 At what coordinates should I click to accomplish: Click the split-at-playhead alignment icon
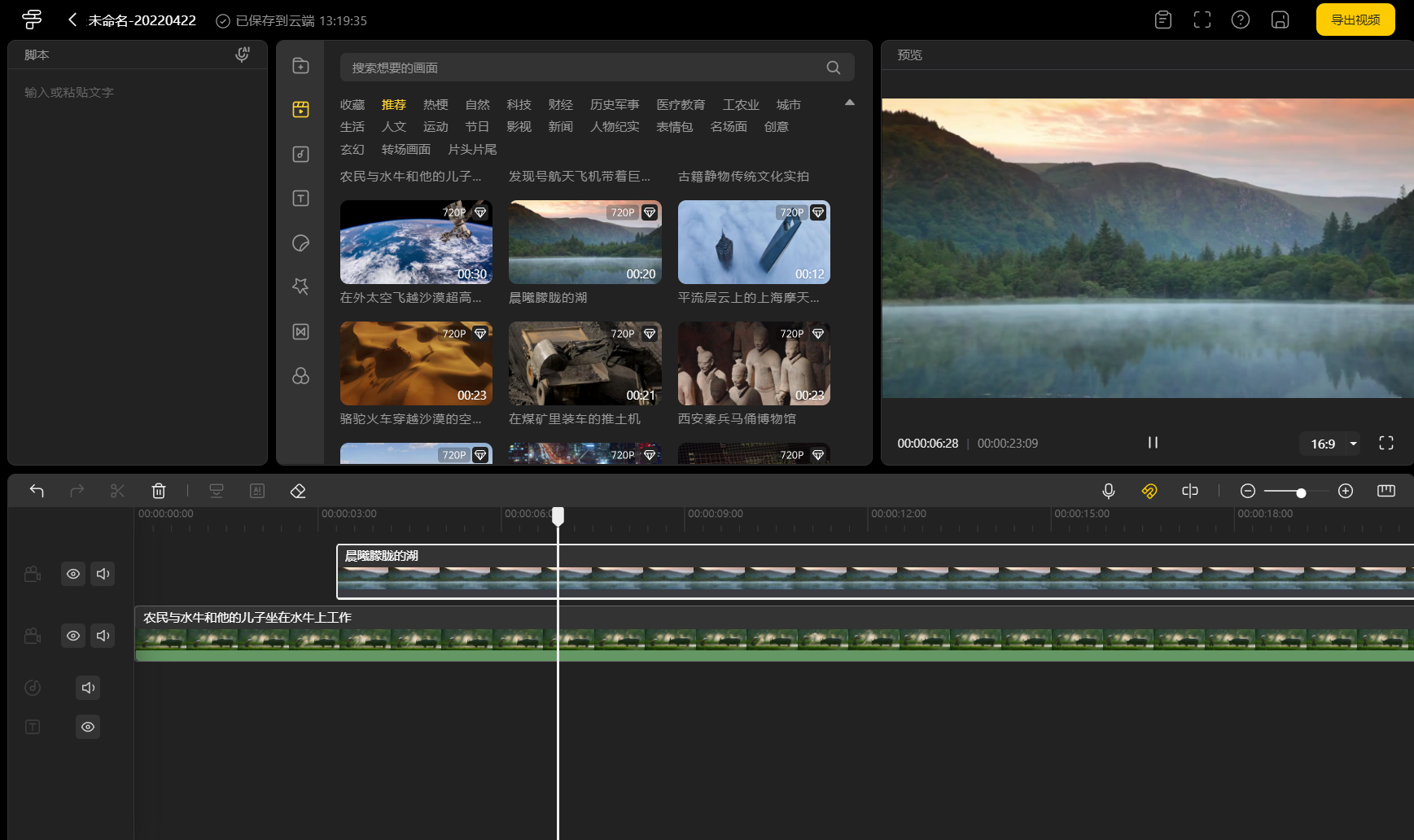(1190, 491)
